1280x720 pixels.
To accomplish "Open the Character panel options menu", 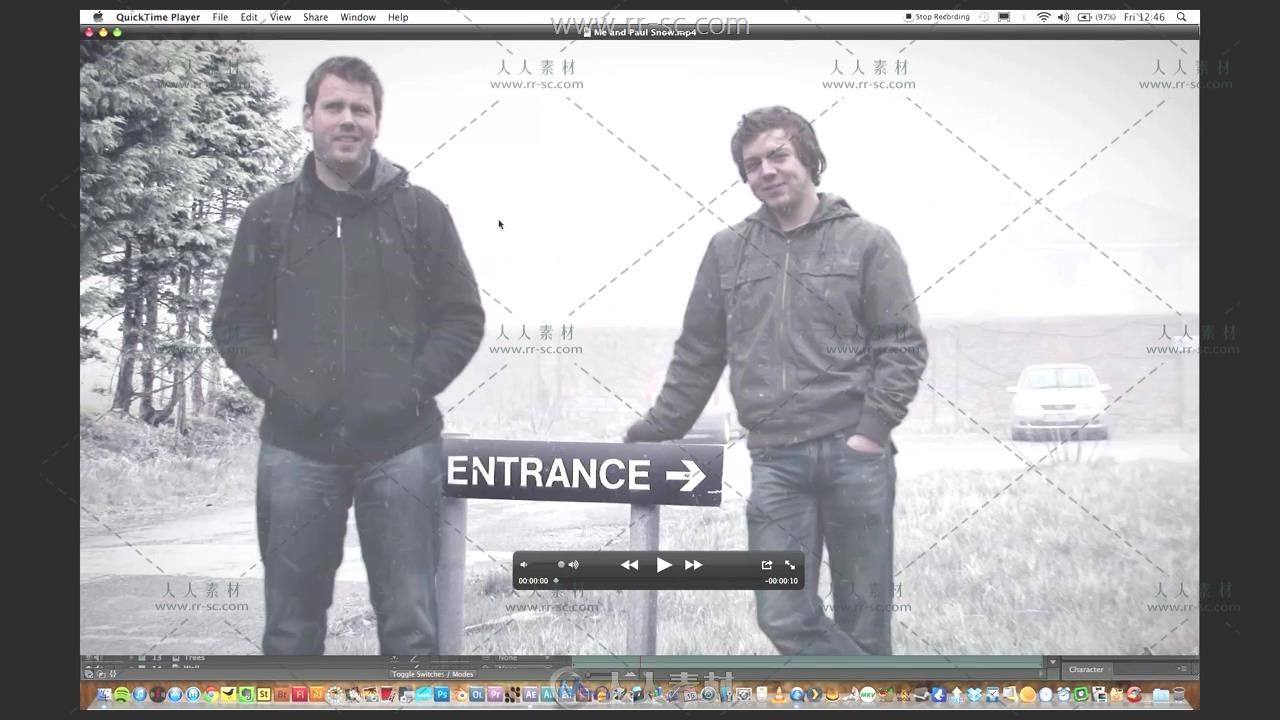I will (1182, 669).
